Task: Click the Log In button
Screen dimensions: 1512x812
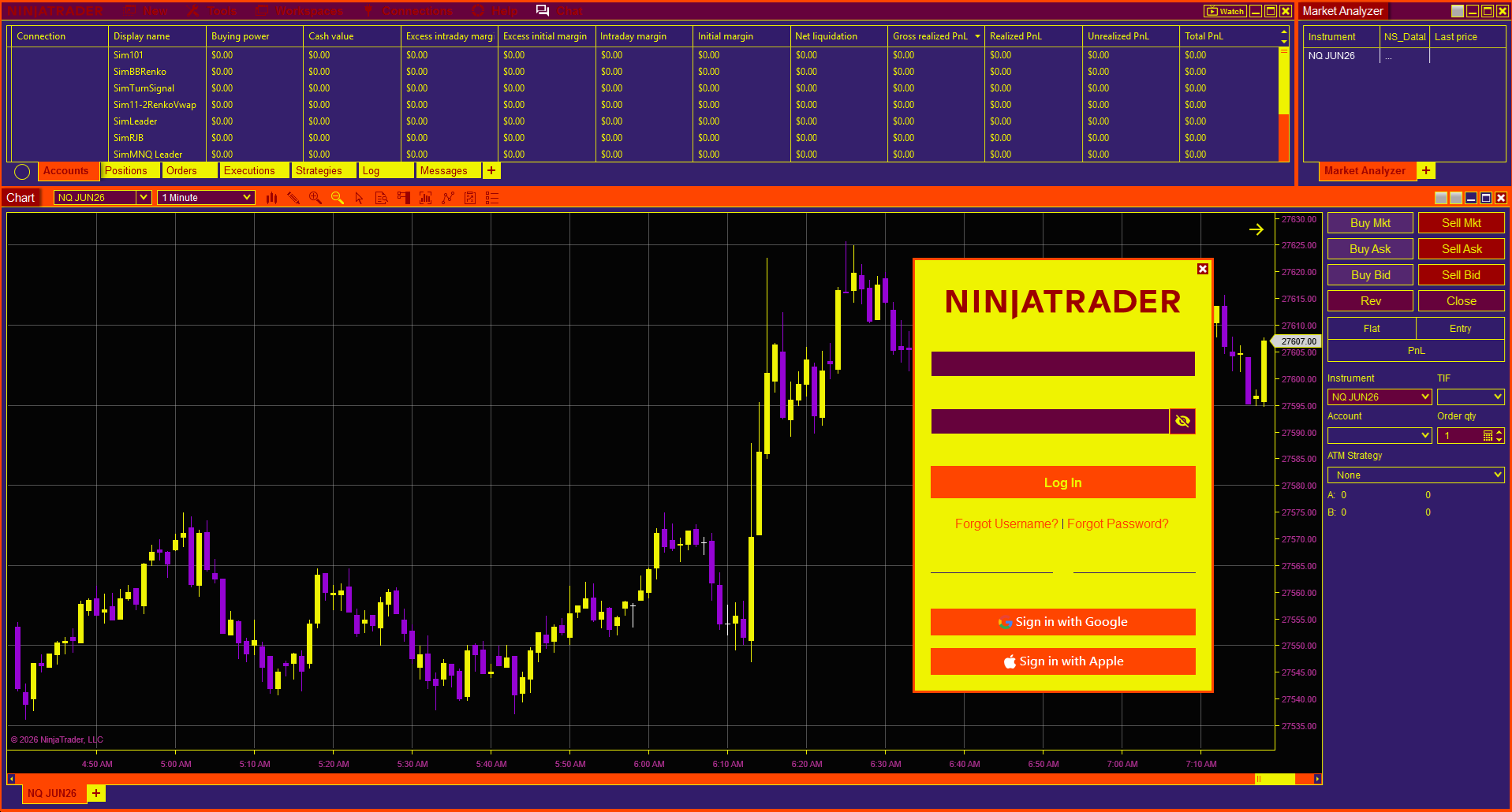Action: click(x=1063, y=482)
